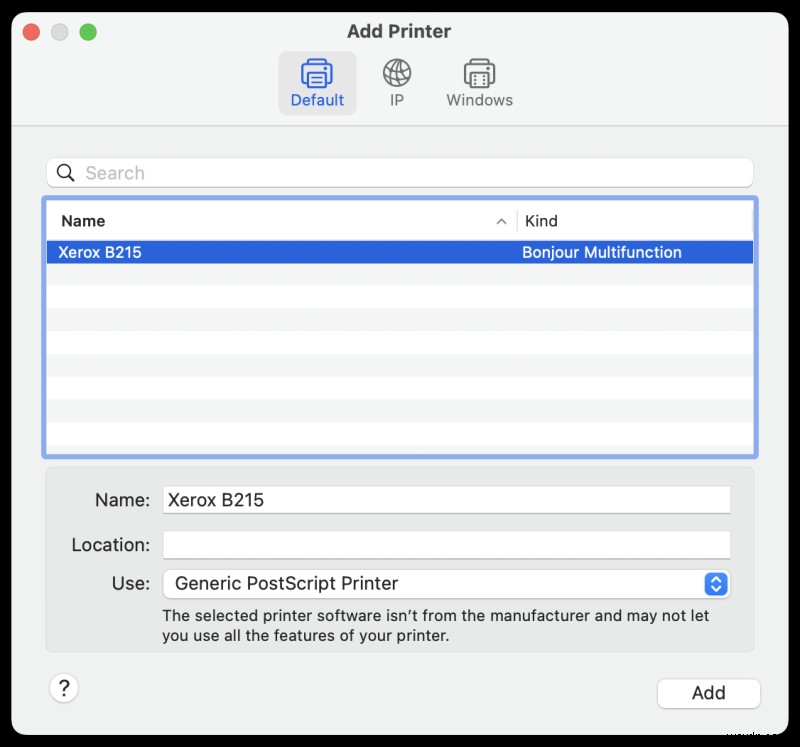Click the Add button

[708, 693]
